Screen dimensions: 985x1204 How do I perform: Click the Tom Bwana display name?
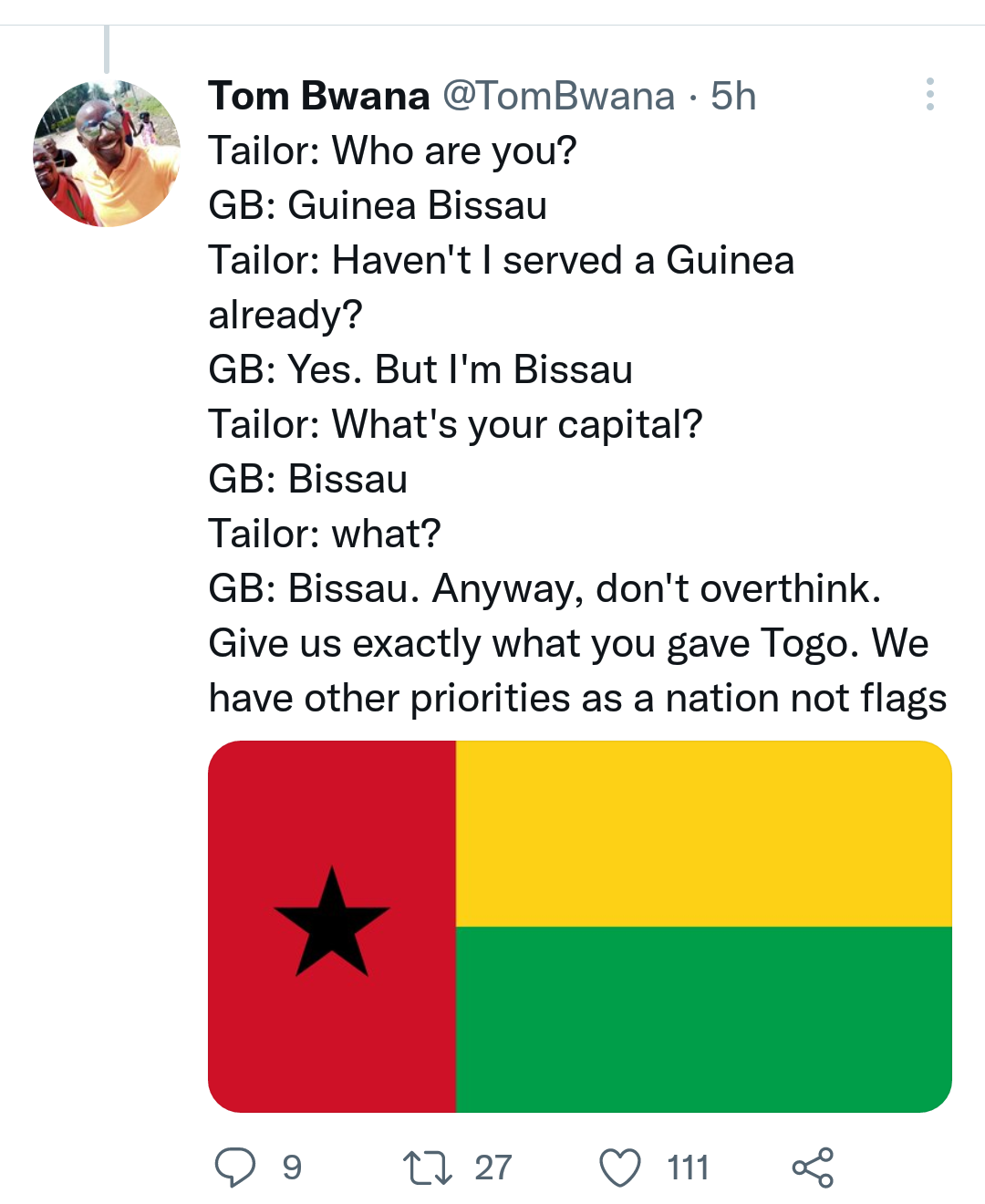click(x=318, y=96)
